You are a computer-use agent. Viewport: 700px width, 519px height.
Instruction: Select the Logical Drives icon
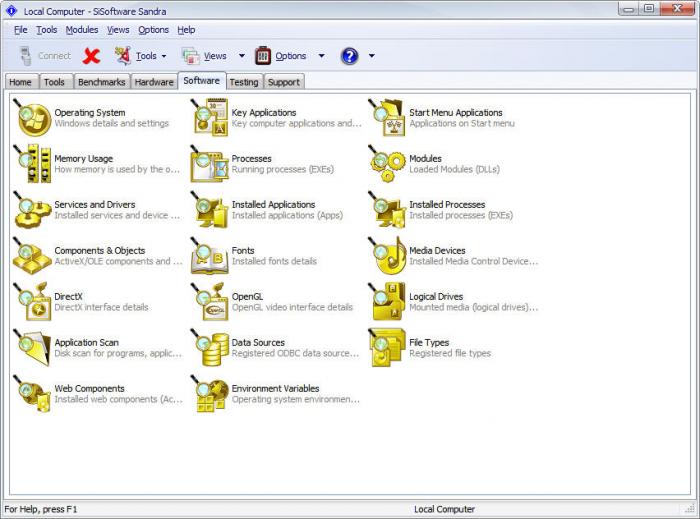(x=387, y=302)
